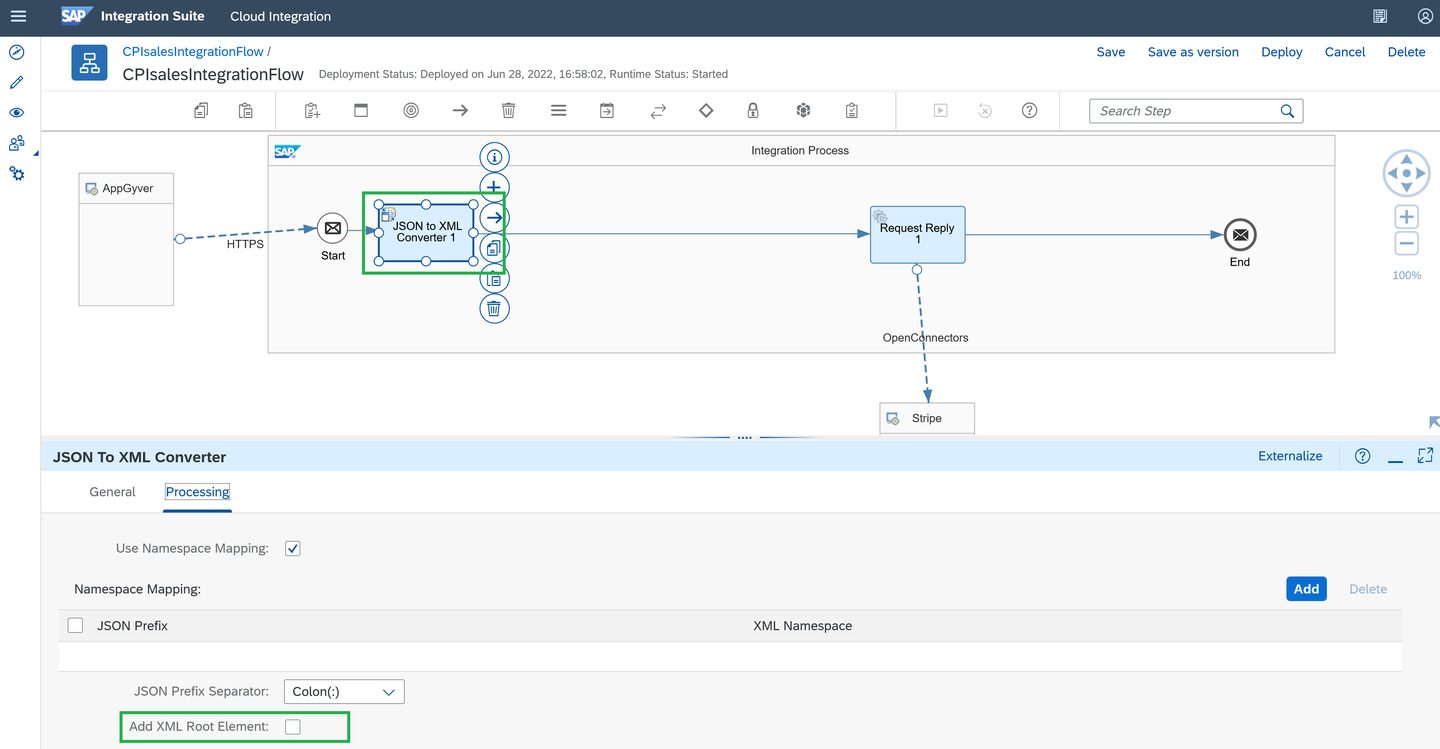The height and width of the screenshot is (749, 1440).
Task: Click the search magnifier in Search Step
Action: (1287, 111)
